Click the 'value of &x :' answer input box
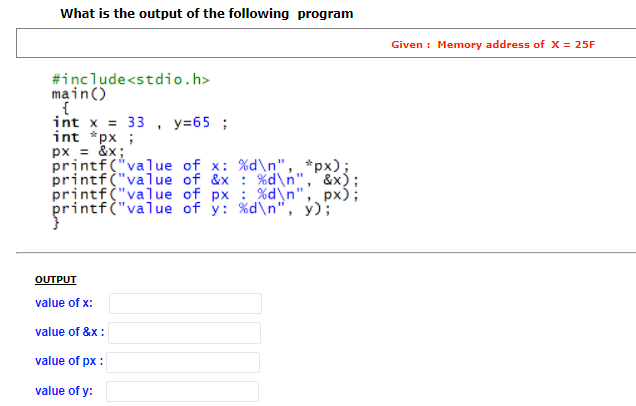 coord(185,333)
